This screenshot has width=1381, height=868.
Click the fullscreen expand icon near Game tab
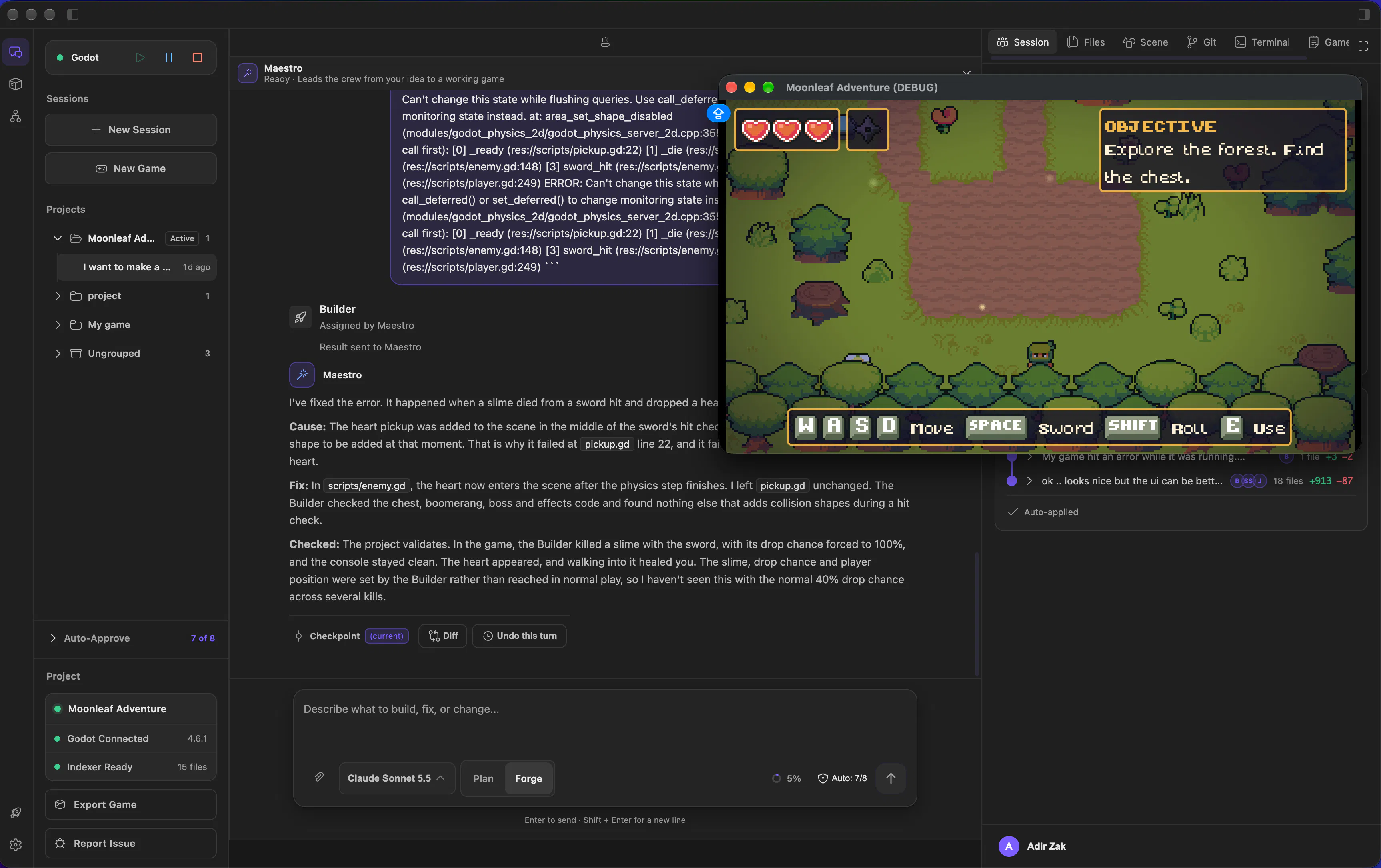(1363, 46)
